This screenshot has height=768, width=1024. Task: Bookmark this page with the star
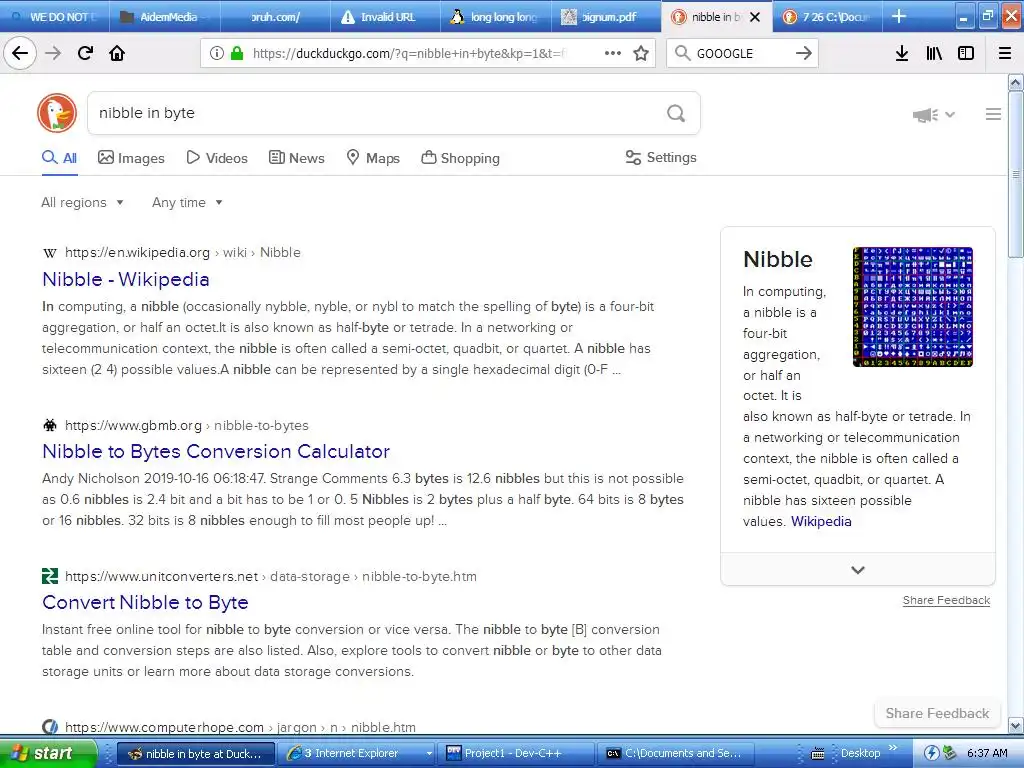(x=641, y=53)
